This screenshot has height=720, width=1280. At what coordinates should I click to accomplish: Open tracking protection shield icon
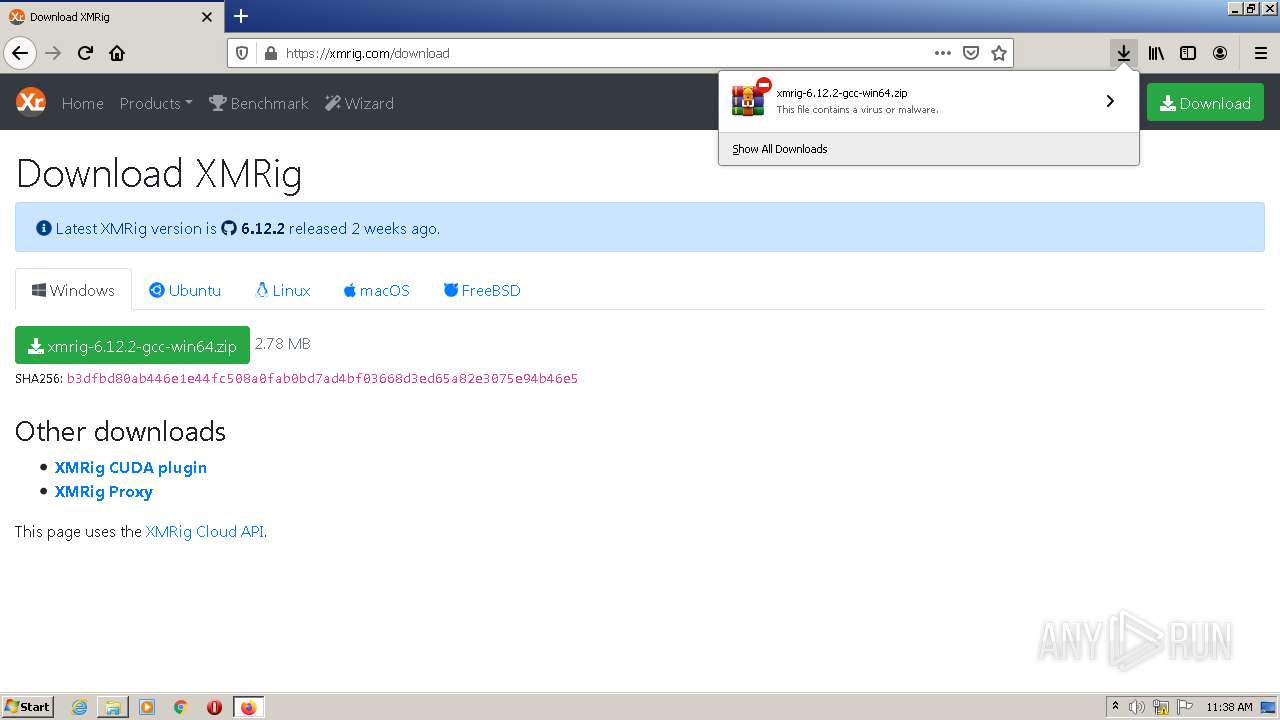click(x=241, y=53)
